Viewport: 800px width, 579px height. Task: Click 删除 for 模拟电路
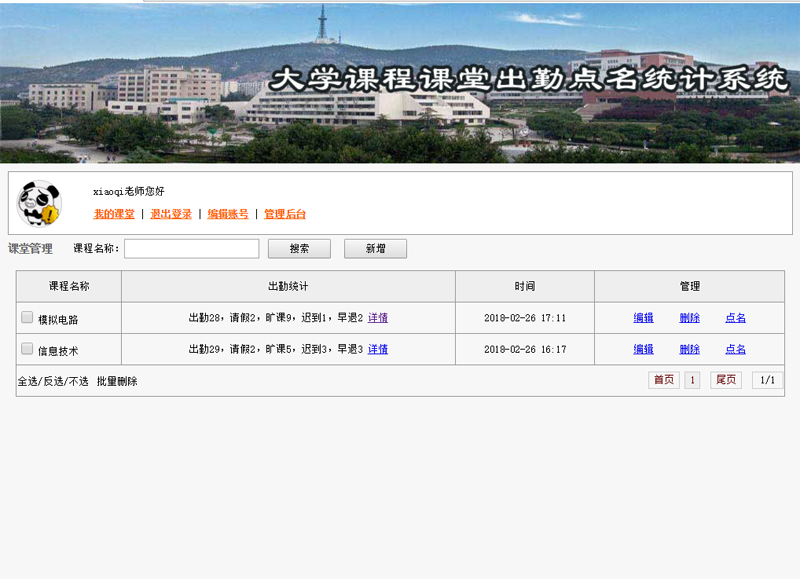pos(690,318)
